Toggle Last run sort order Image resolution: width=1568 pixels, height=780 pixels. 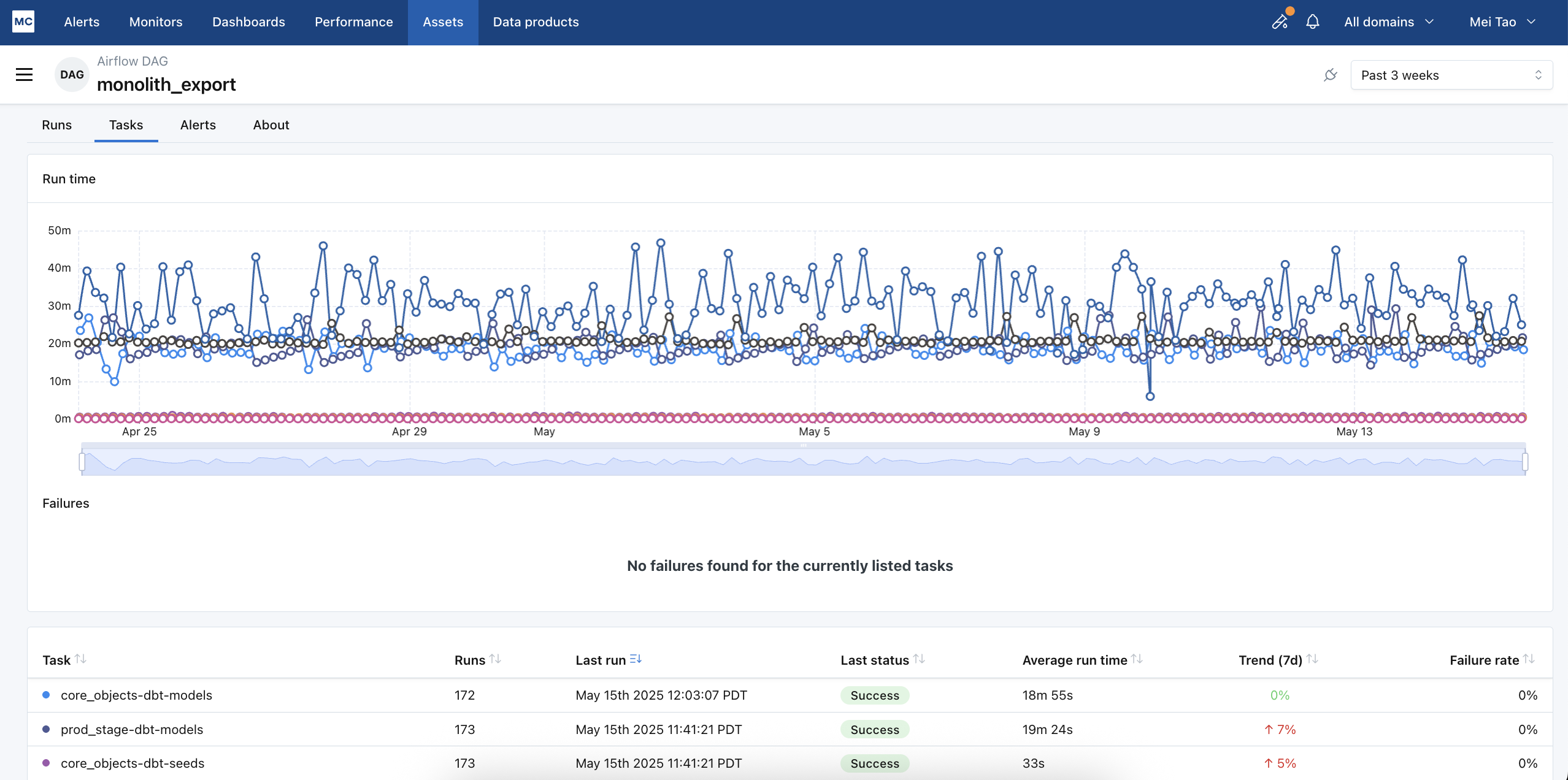pyautogui.click(x=636, y=659)
